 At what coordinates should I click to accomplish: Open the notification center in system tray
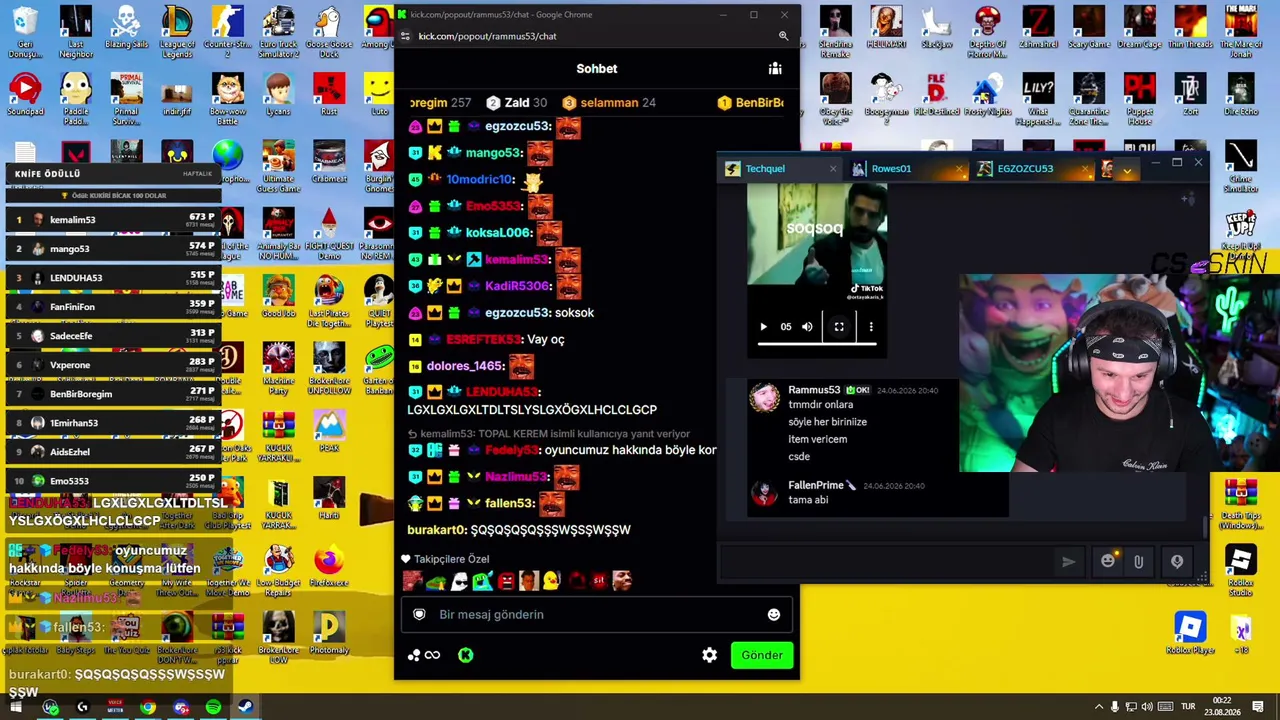(1260, 707)
